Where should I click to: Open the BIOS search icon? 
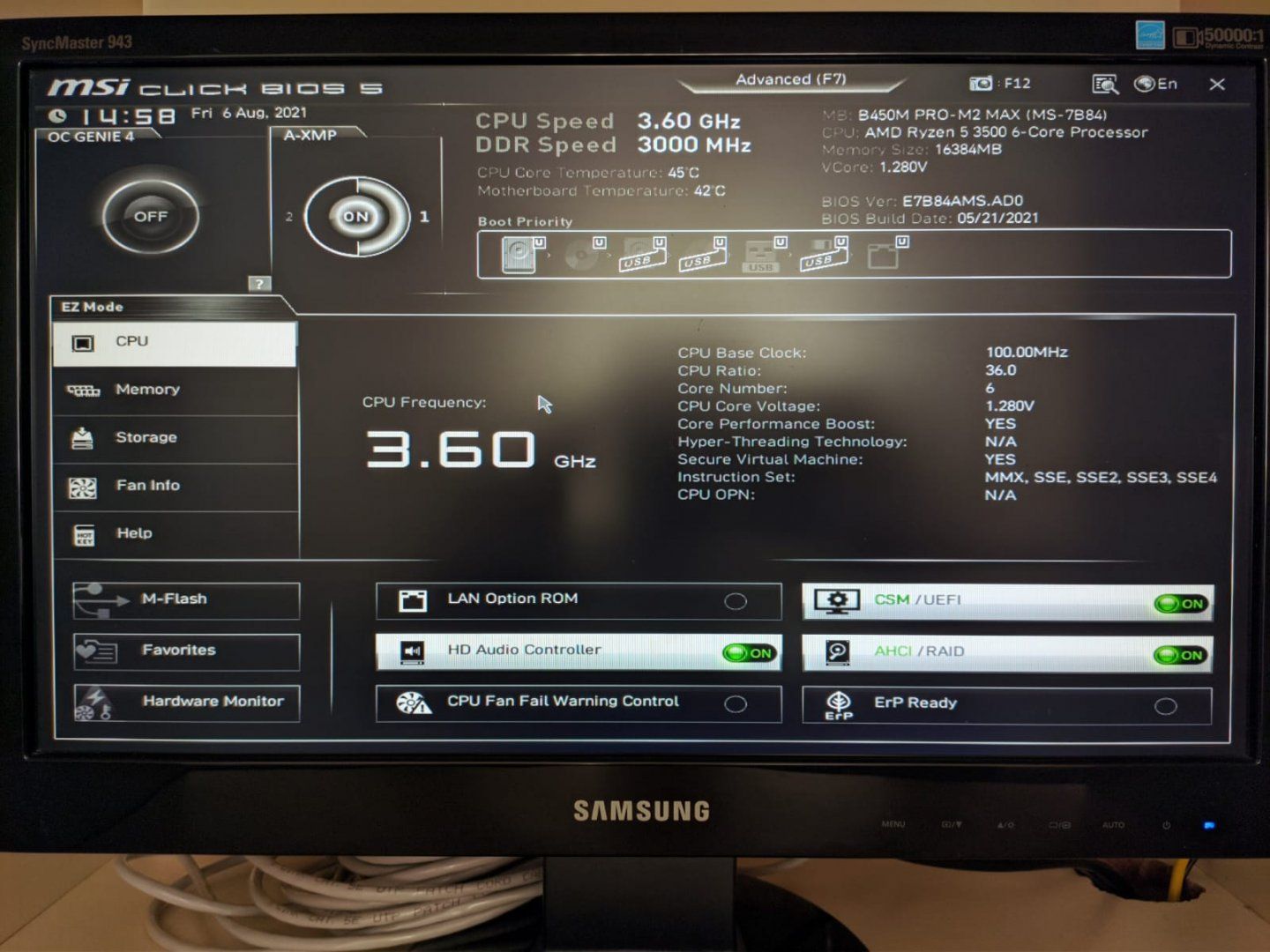click(1104, 84)
